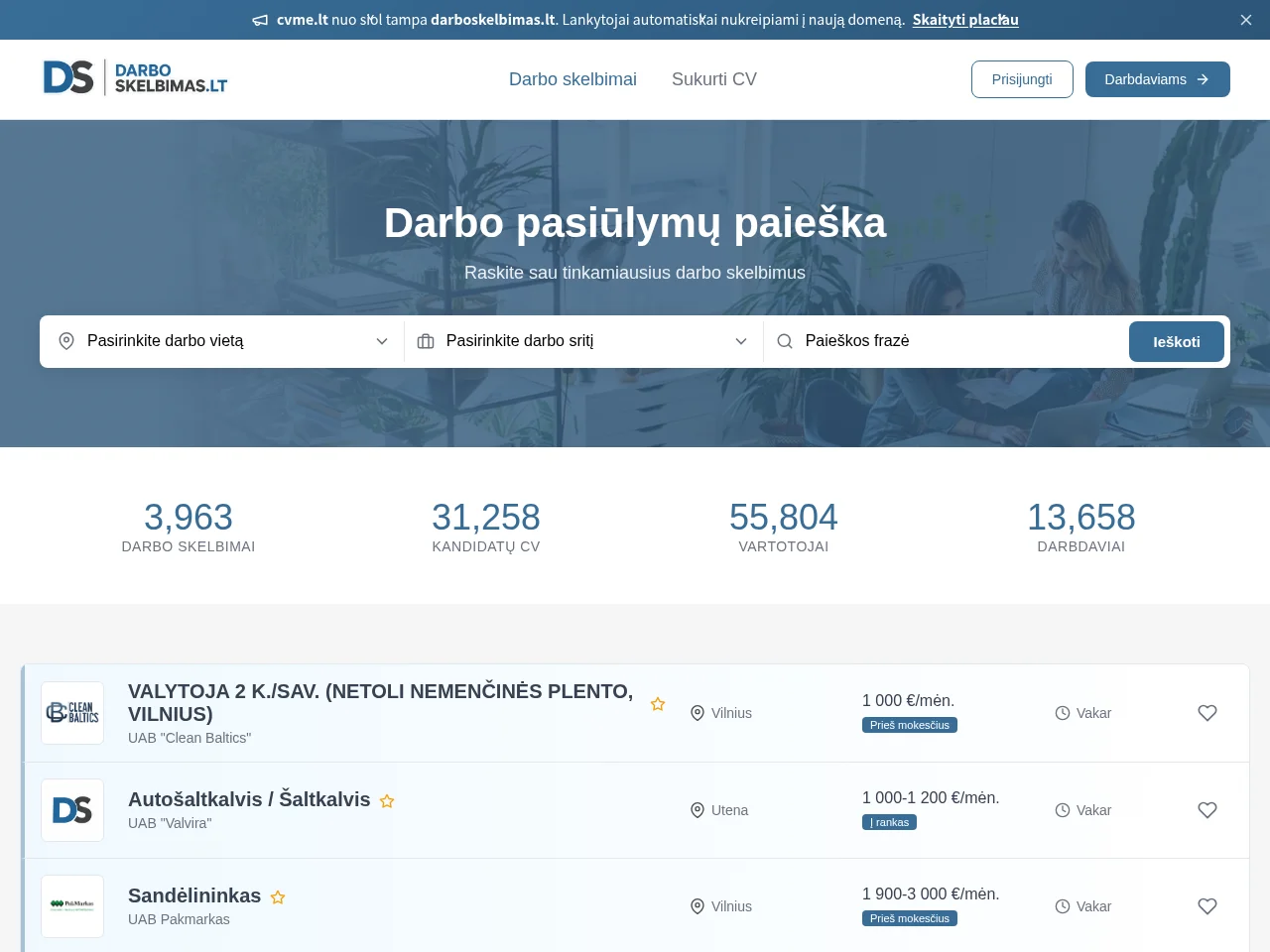This screenshot has width=1270, height=952.
Task: Click the Ieškoti search button
Action: 1177,341
